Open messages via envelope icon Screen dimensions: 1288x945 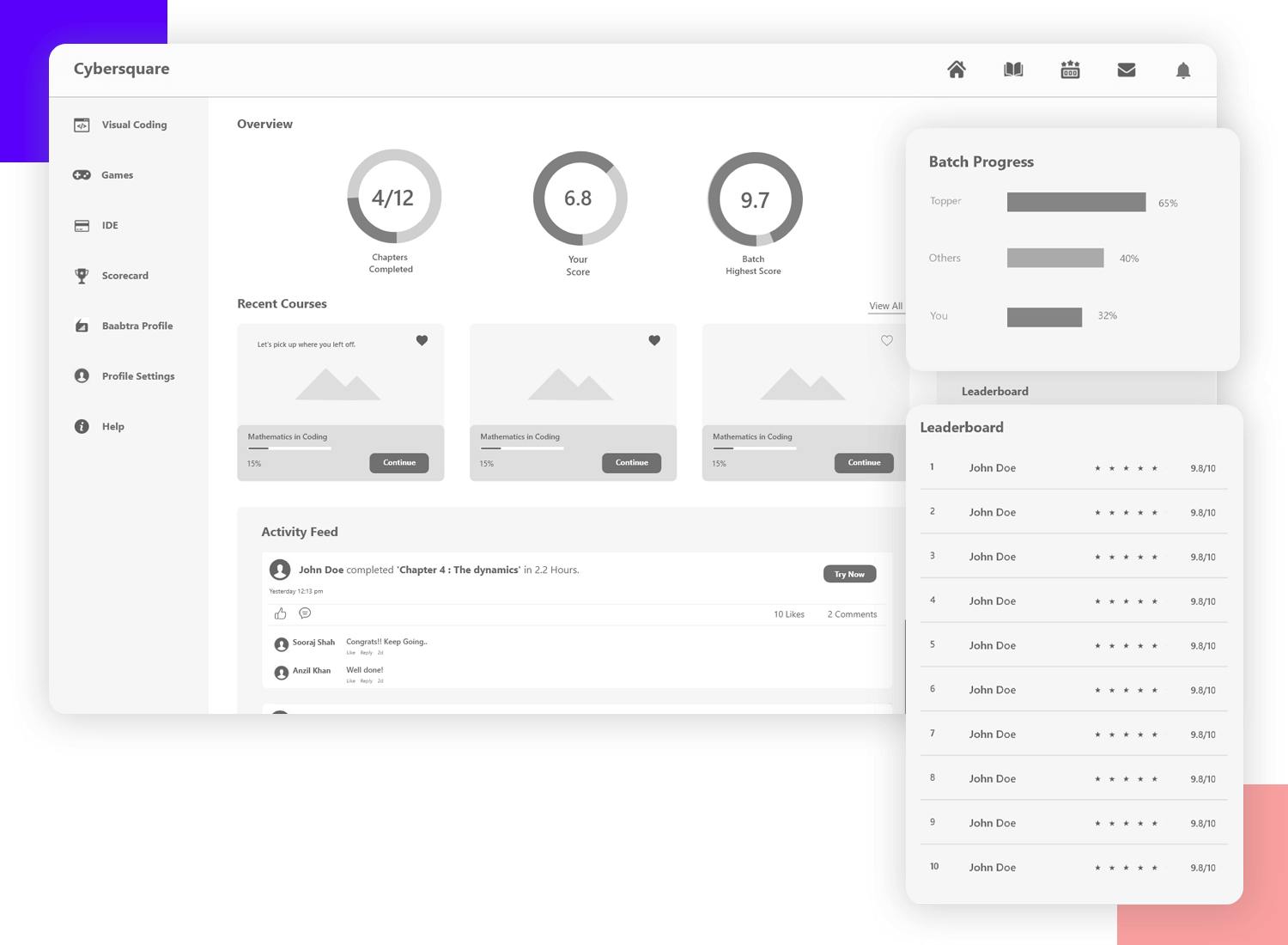click(x=1127, y=70)
